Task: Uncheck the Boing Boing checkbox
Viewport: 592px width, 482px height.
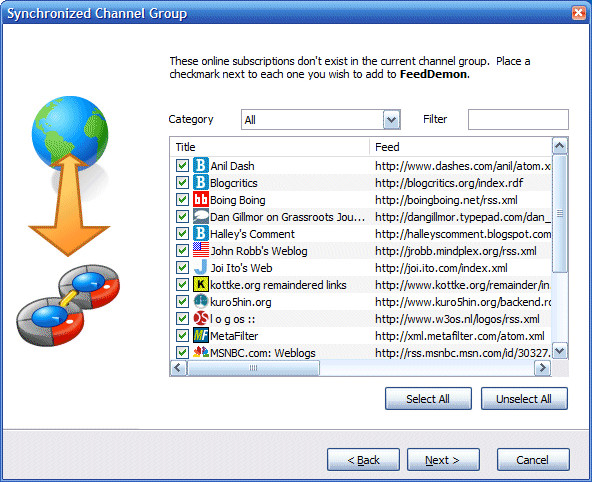Action: pyautogui.click(x=182, y=200)
